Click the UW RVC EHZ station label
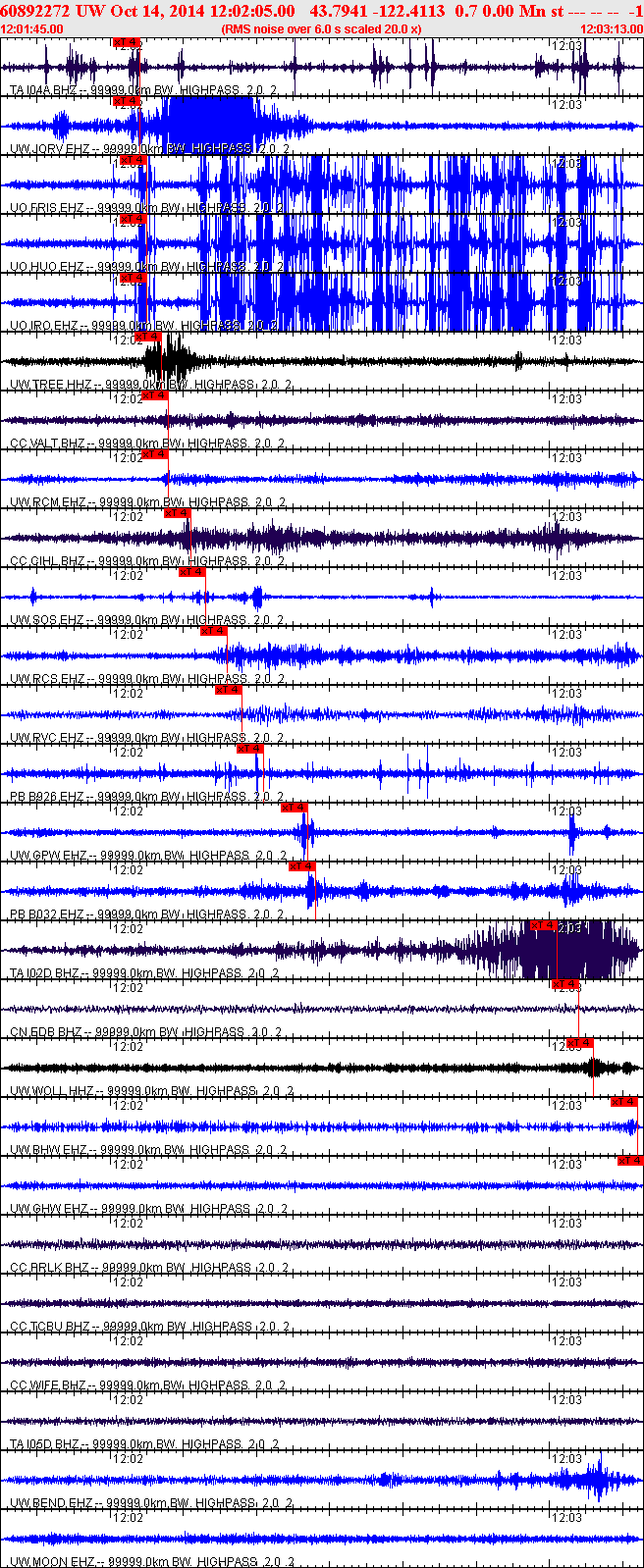The width and height of the screenshot is (644, 1568). (147, 738)
